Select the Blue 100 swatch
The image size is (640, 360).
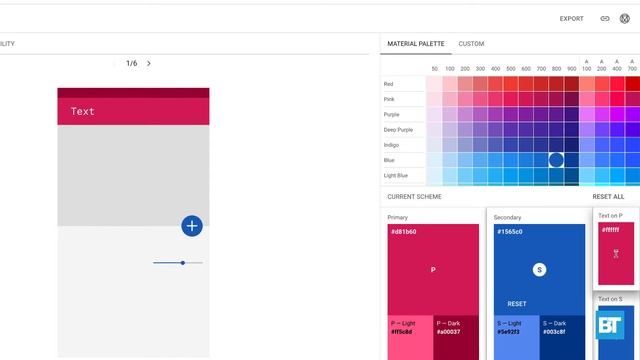click(449, 160)
